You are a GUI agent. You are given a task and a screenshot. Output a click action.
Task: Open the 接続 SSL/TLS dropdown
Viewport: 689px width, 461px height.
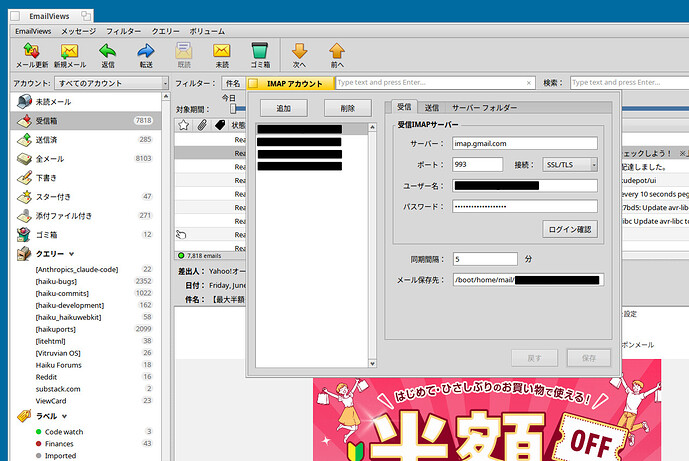(x=570, y=165)
